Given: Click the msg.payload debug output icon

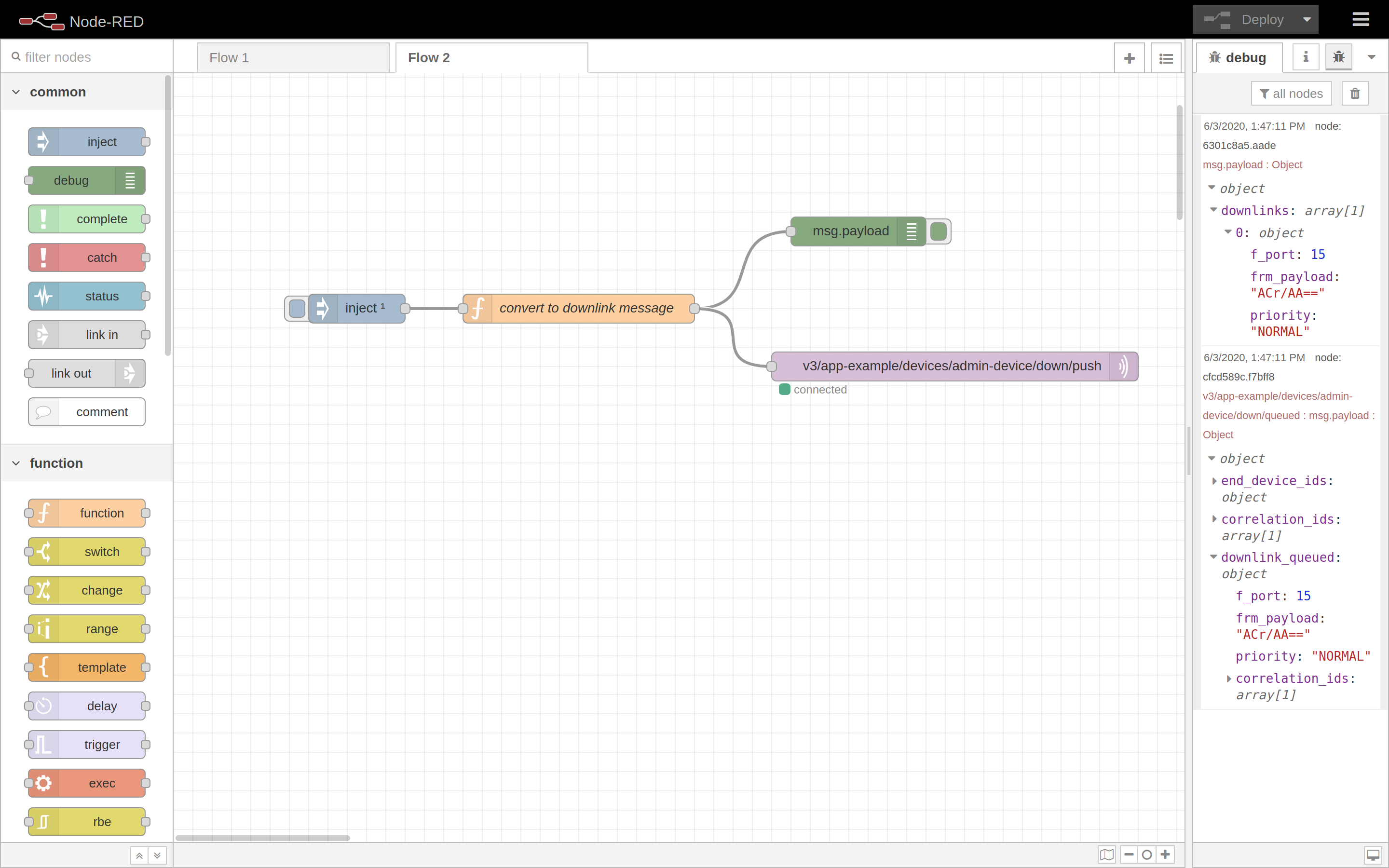Looking at the screenshot, I should (938, 231).
